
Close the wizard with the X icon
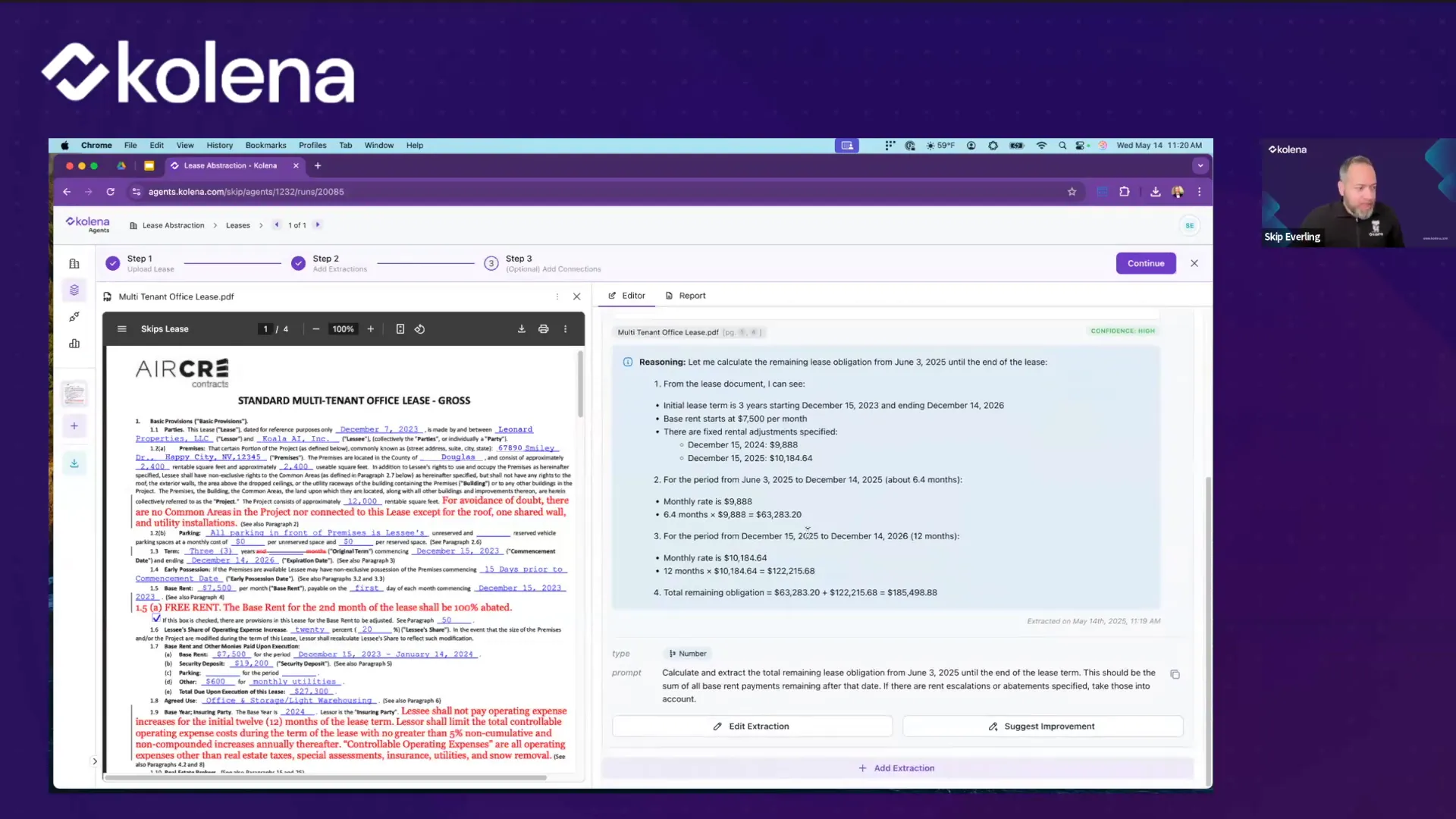click(x=1194, y=263)
